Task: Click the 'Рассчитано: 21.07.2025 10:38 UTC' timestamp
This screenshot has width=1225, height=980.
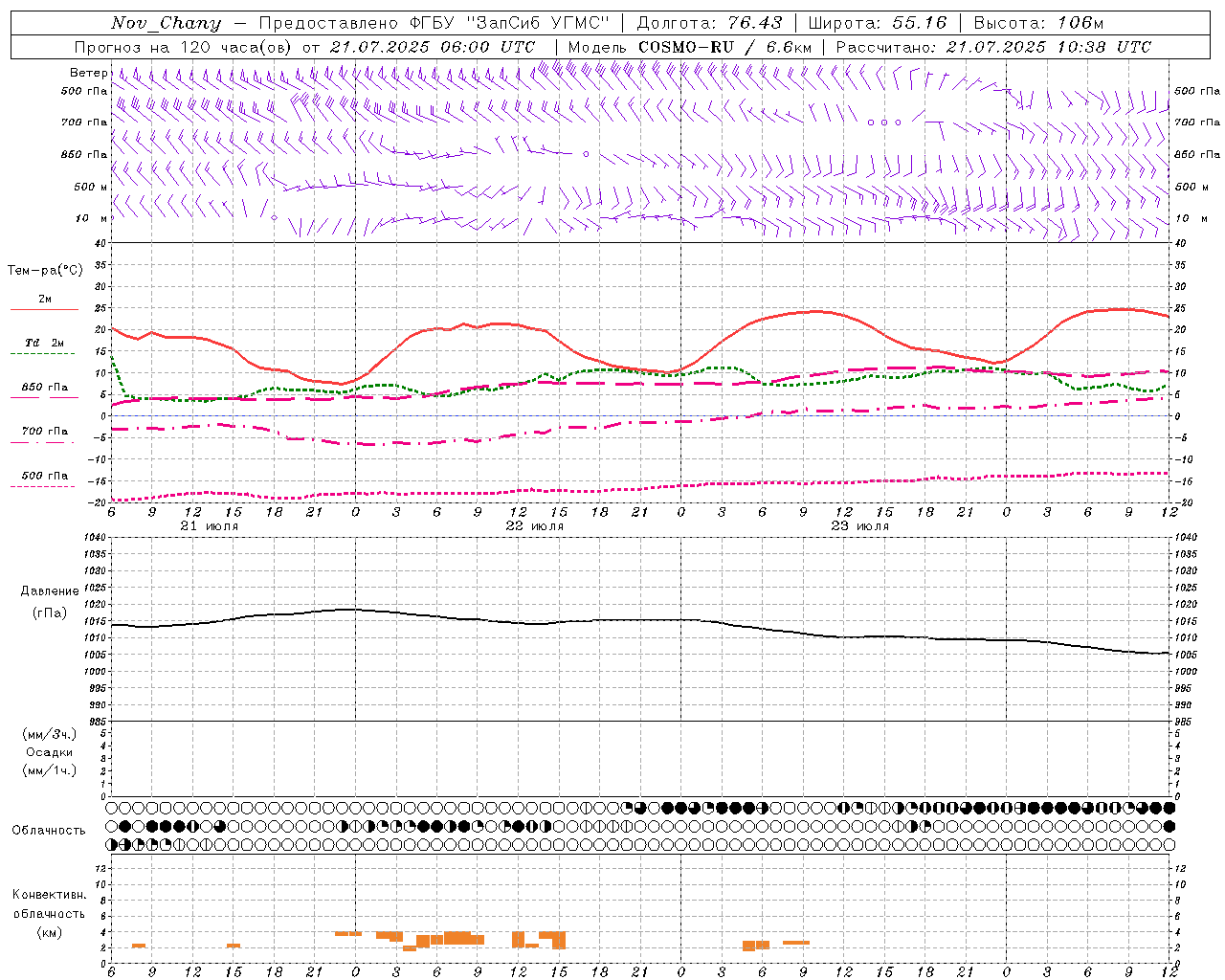Action: 993,47
